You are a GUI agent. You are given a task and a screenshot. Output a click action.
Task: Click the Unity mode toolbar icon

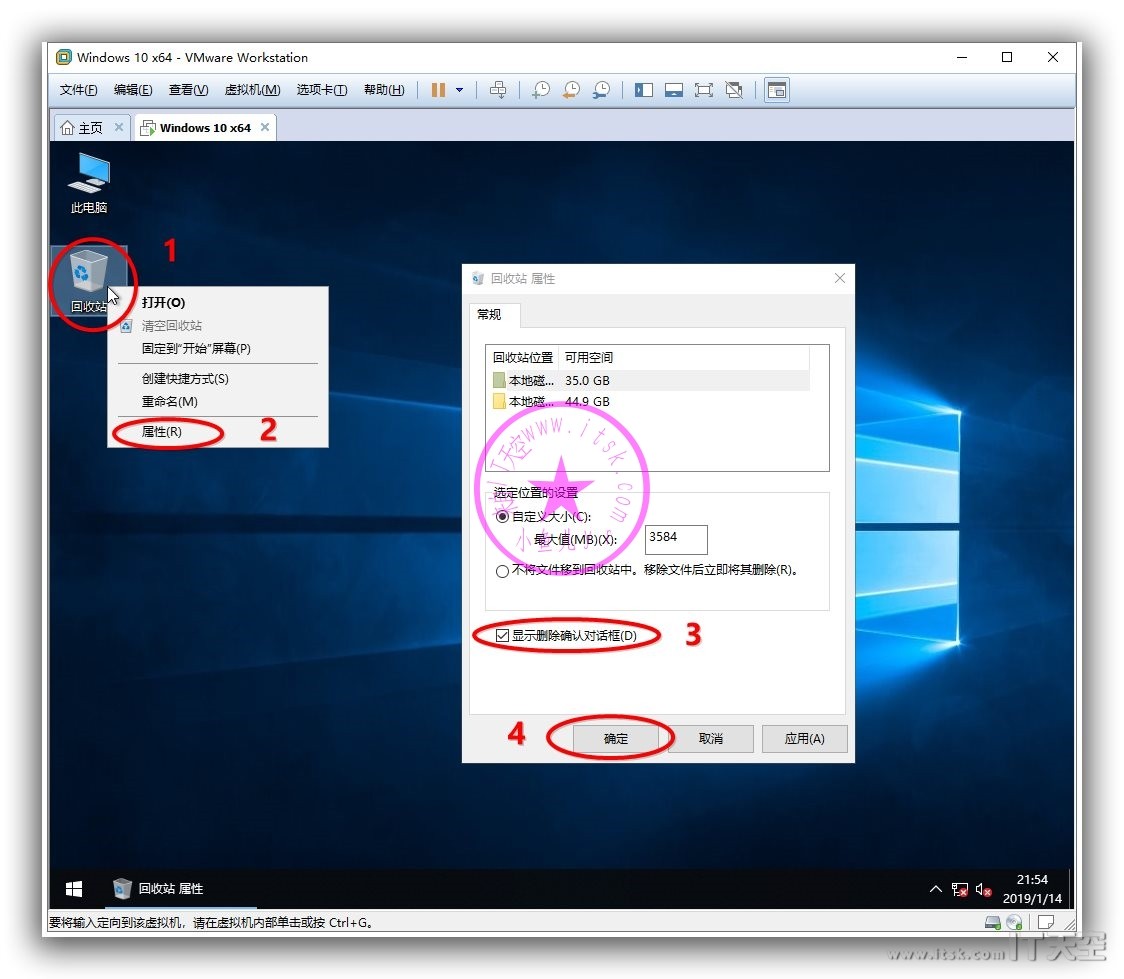click(x=734, y=90)
